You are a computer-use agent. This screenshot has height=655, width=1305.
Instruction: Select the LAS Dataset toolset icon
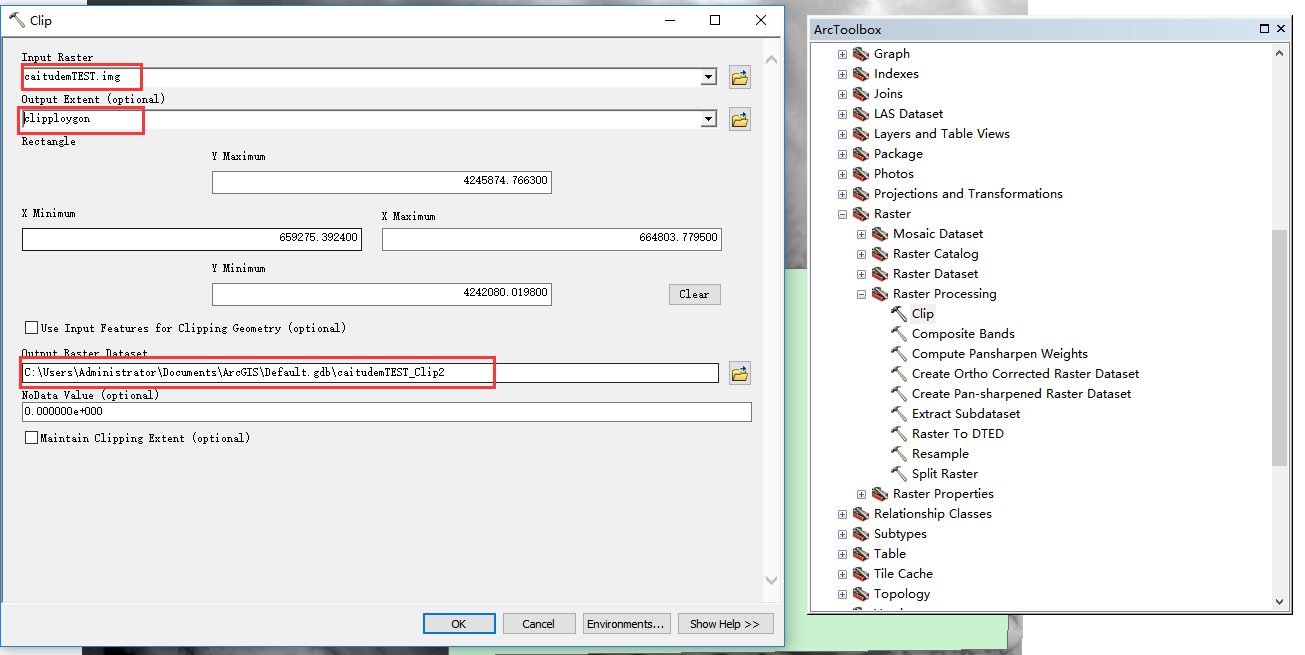pos(861,114)
